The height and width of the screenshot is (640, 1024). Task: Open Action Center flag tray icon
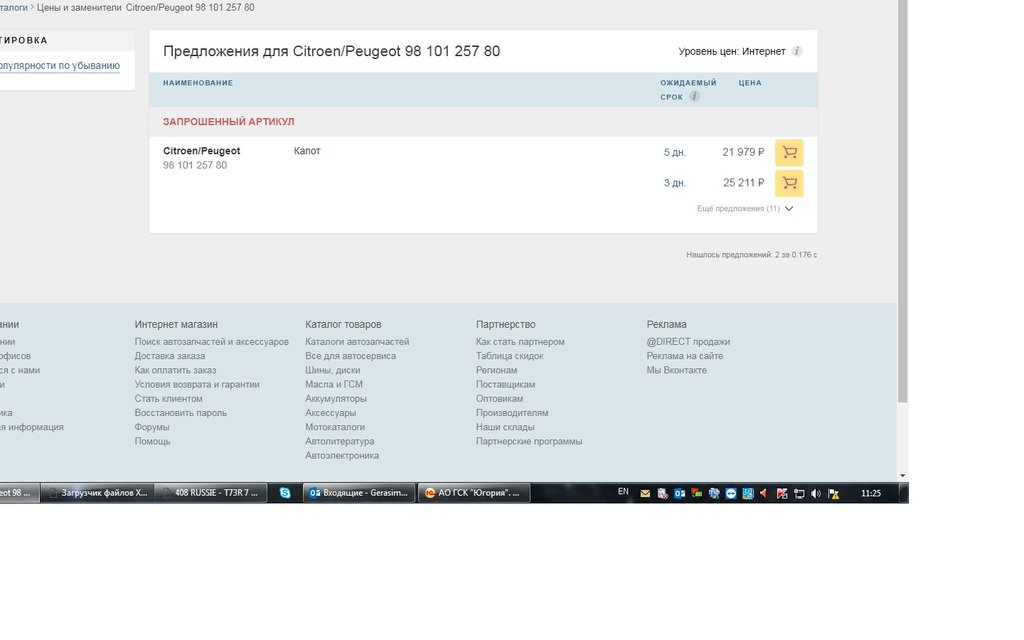click(833, 494)
